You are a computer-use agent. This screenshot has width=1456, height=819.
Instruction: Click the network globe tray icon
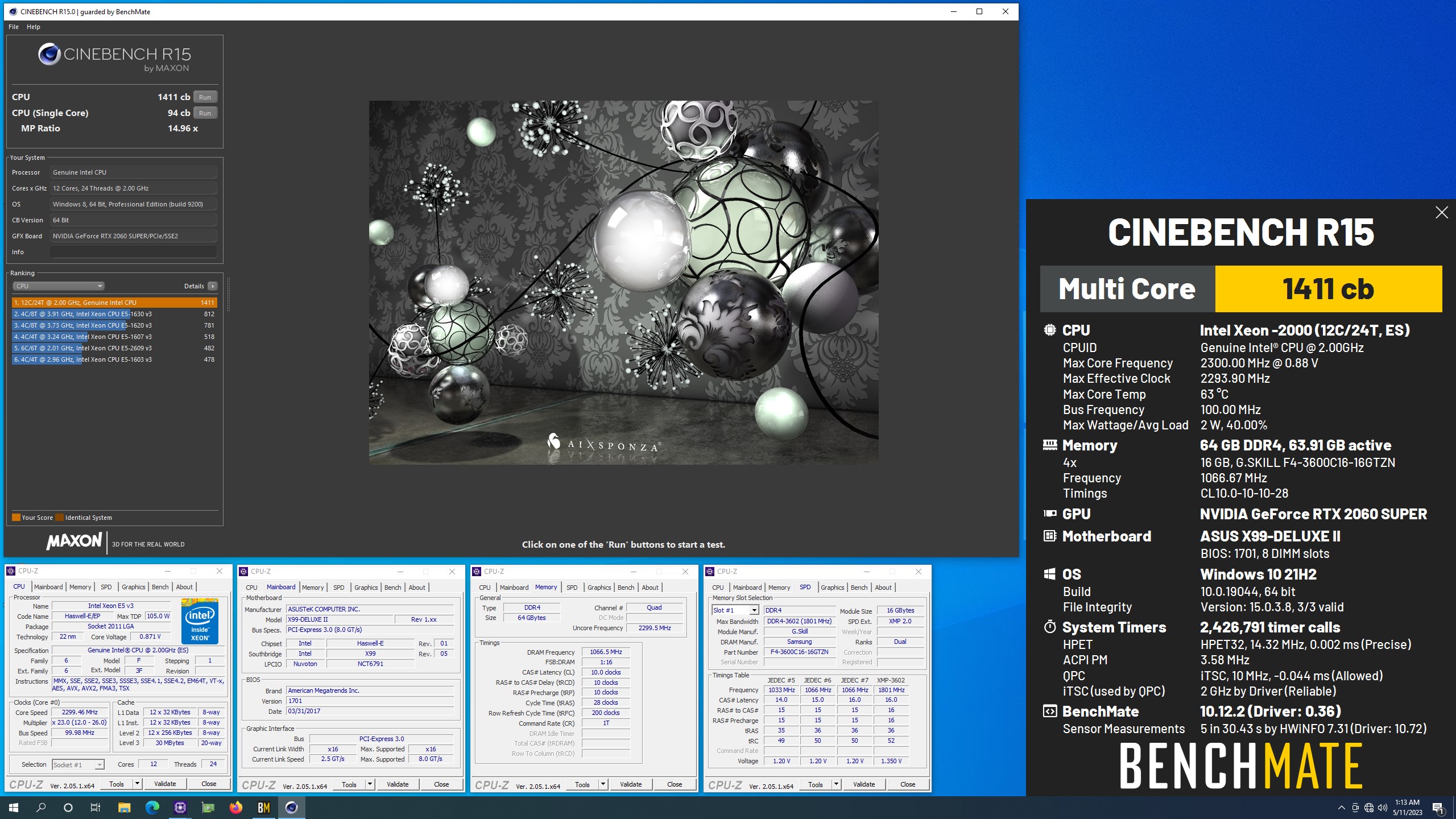pyautogui.click(x=1369, y=808)
